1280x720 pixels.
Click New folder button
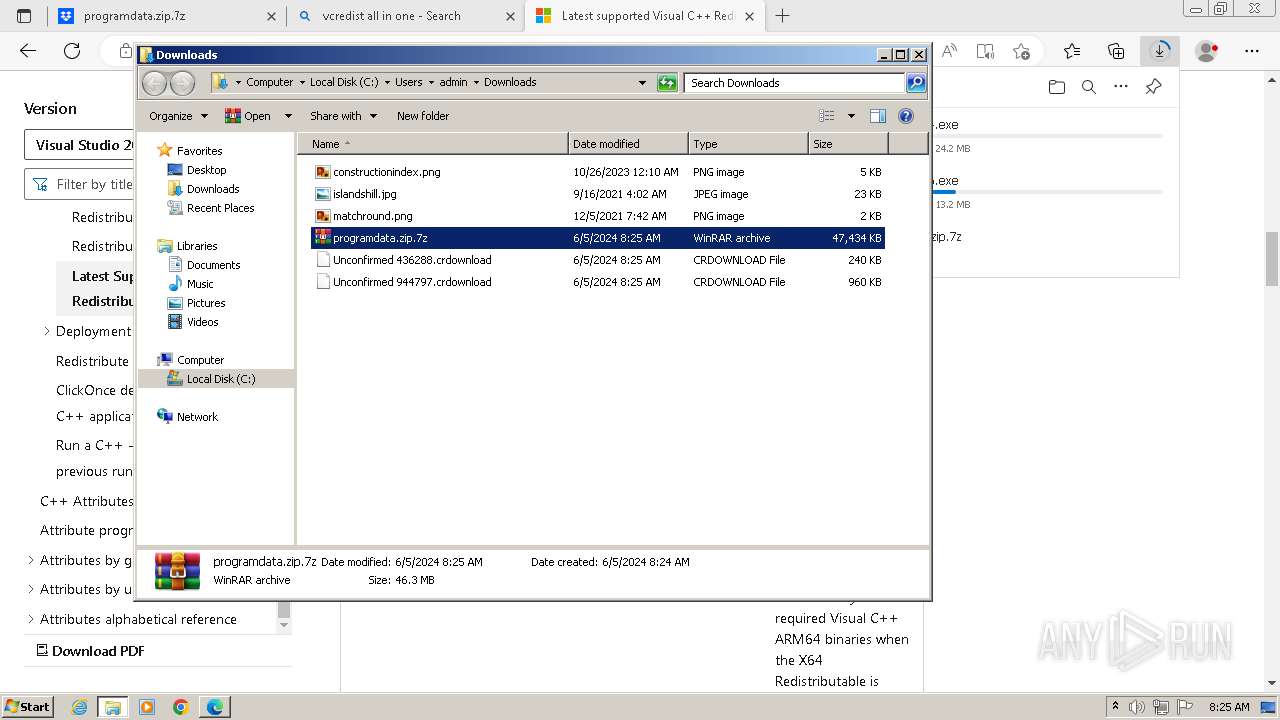coord(423,116)
